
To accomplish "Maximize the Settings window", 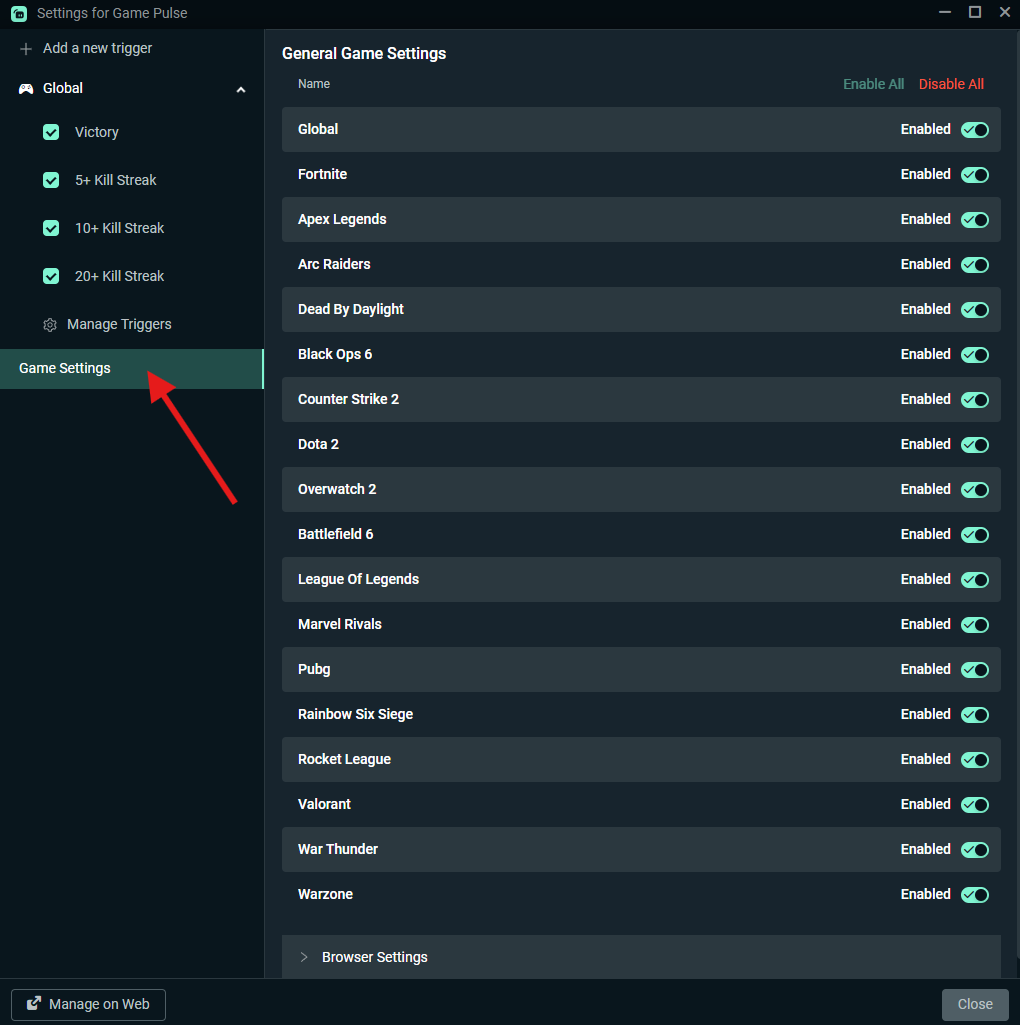I will 975,12.
